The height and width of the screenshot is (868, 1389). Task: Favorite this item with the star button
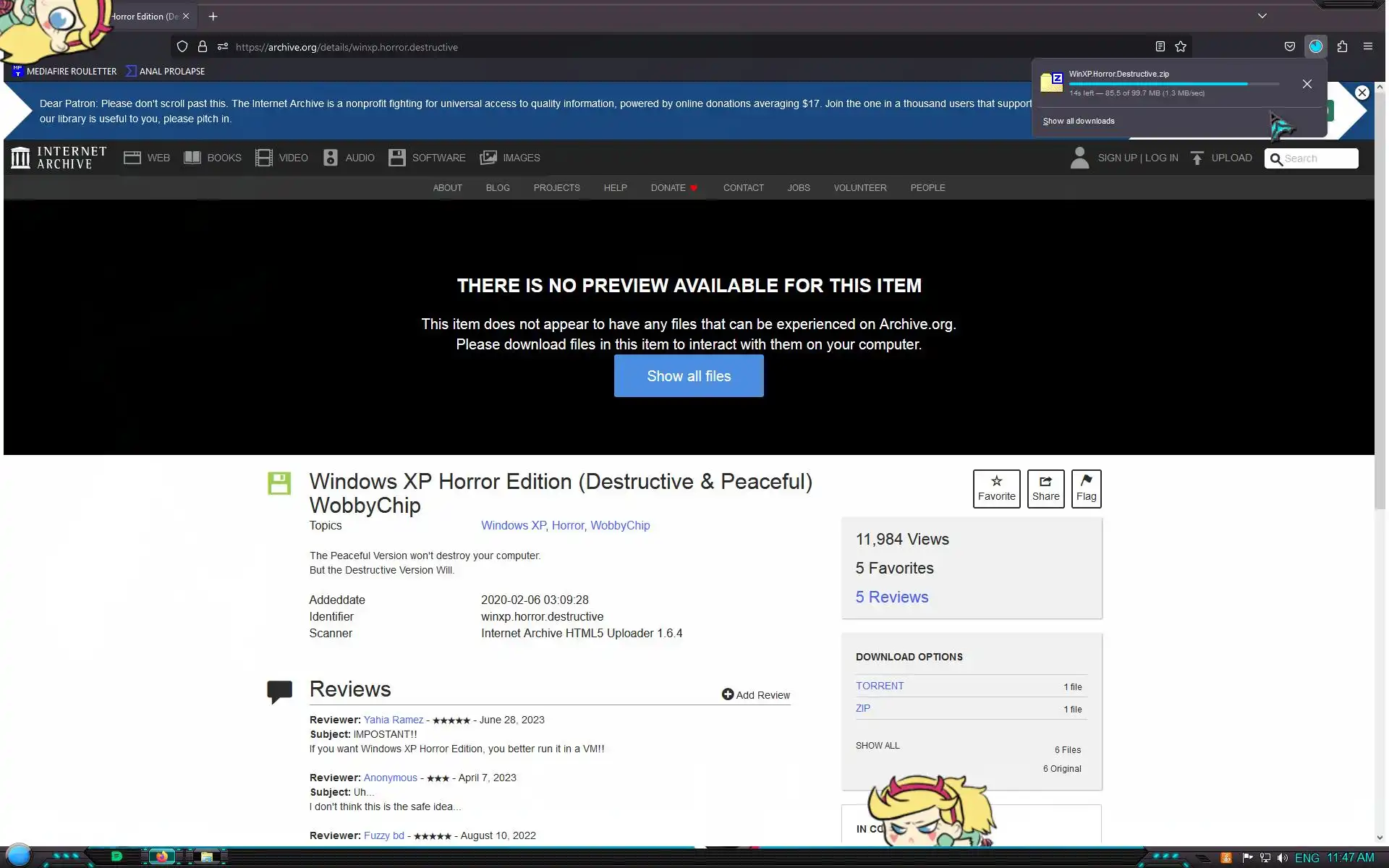pyautogui.click(x=996, y=489)
